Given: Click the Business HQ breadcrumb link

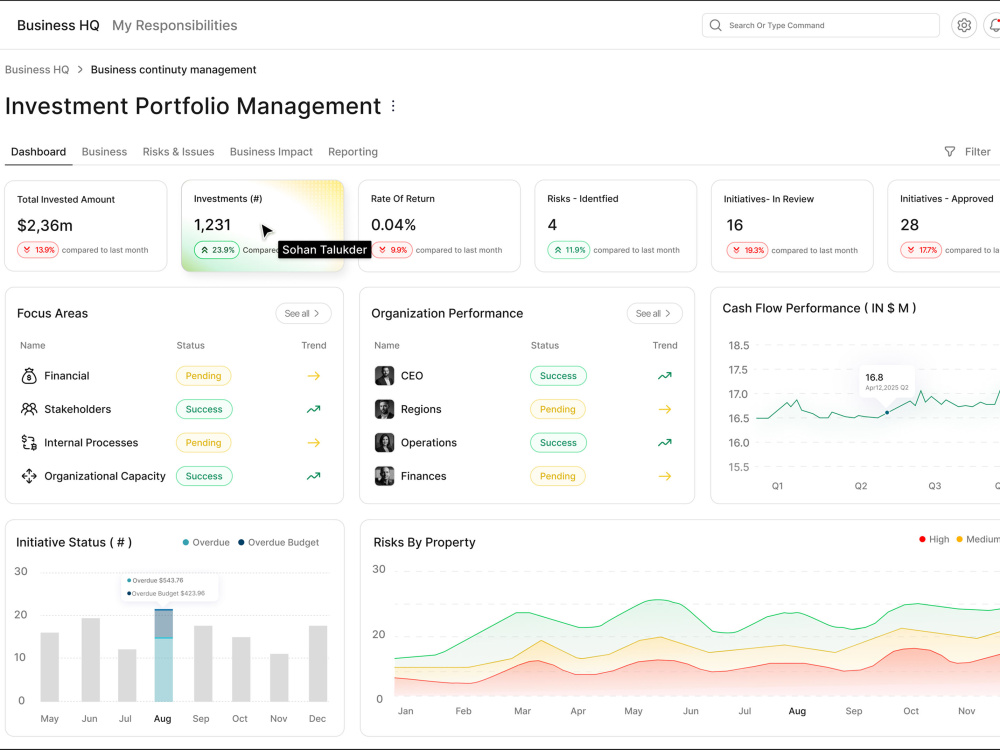Looking at the screenshot, I should pos(37,70).
